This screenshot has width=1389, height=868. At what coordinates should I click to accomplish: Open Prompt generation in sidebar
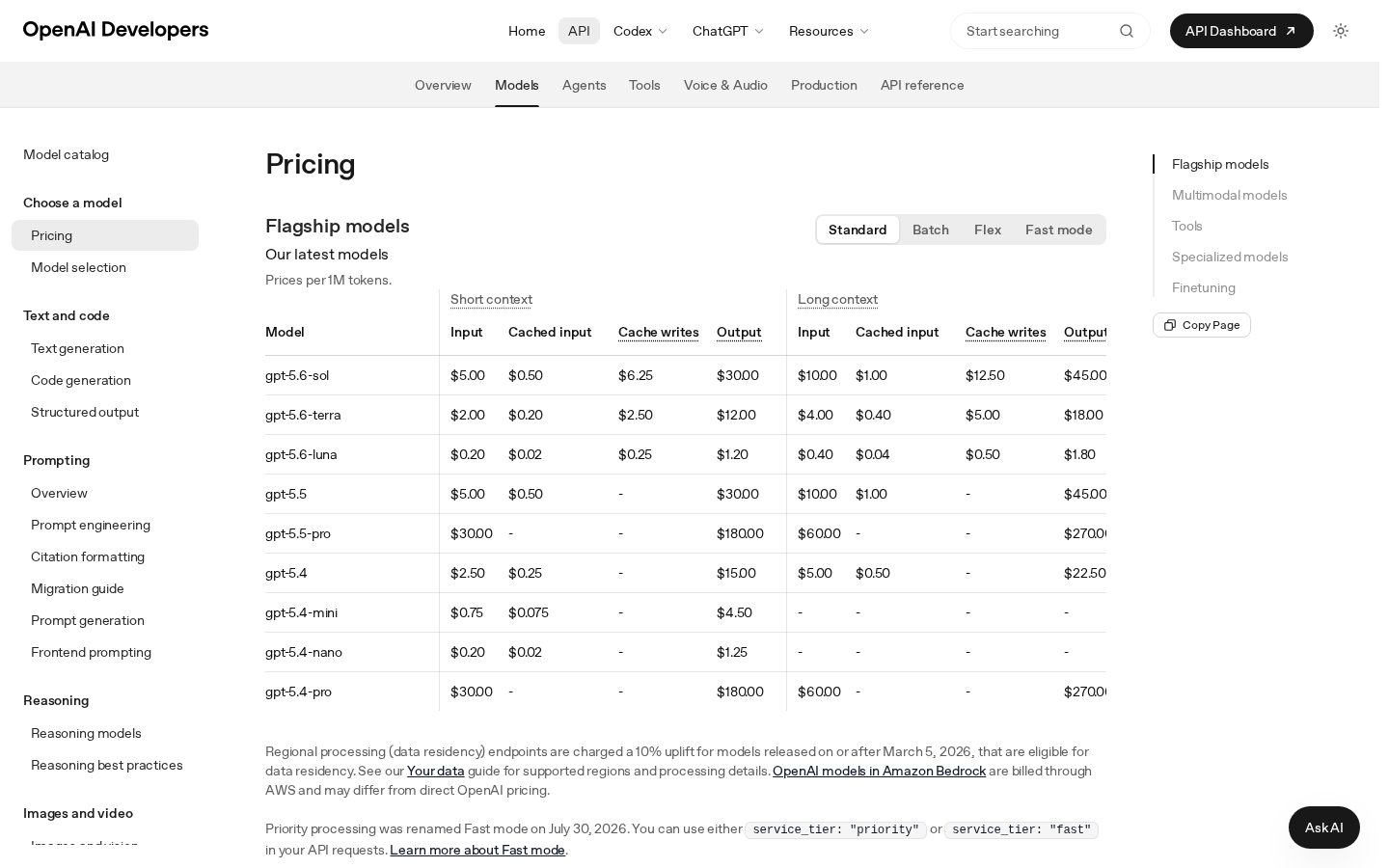tap(105, 620)
